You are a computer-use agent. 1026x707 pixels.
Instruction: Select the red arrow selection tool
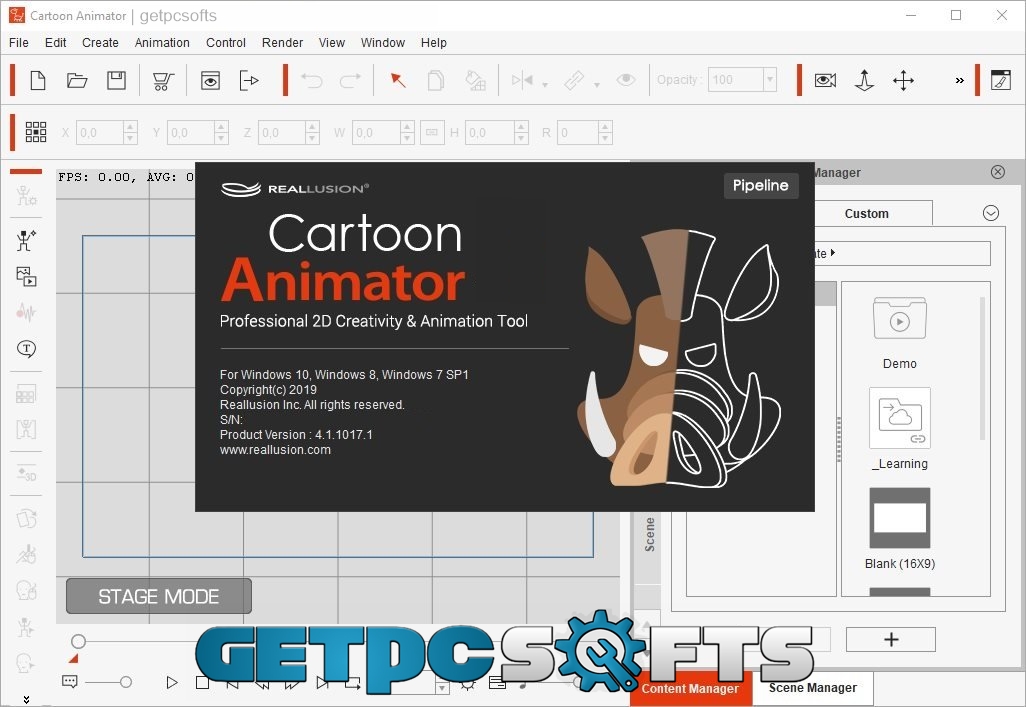point(397,81)
